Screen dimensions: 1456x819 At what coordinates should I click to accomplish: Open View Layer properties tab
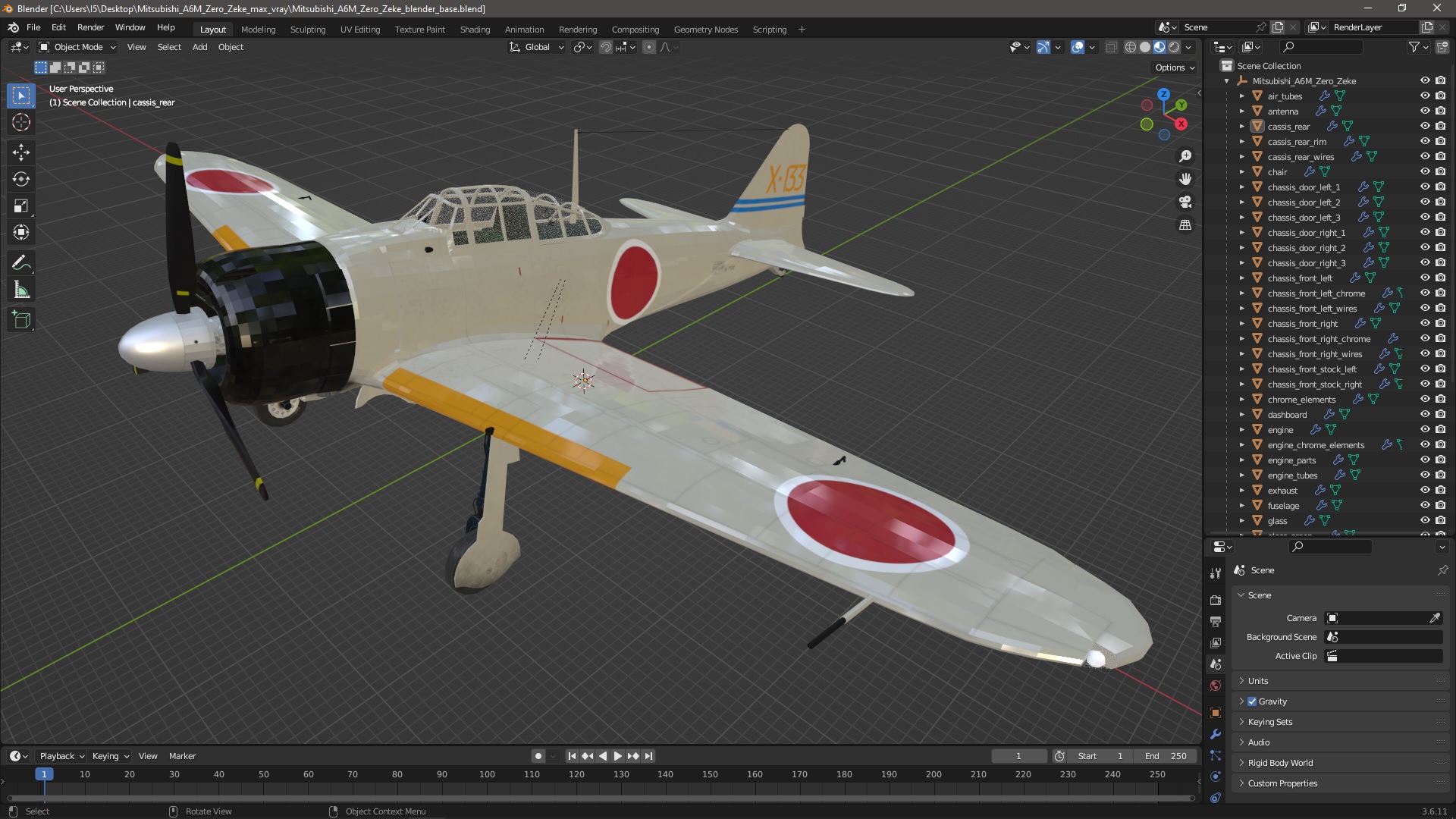click(x=1216, y=643)
